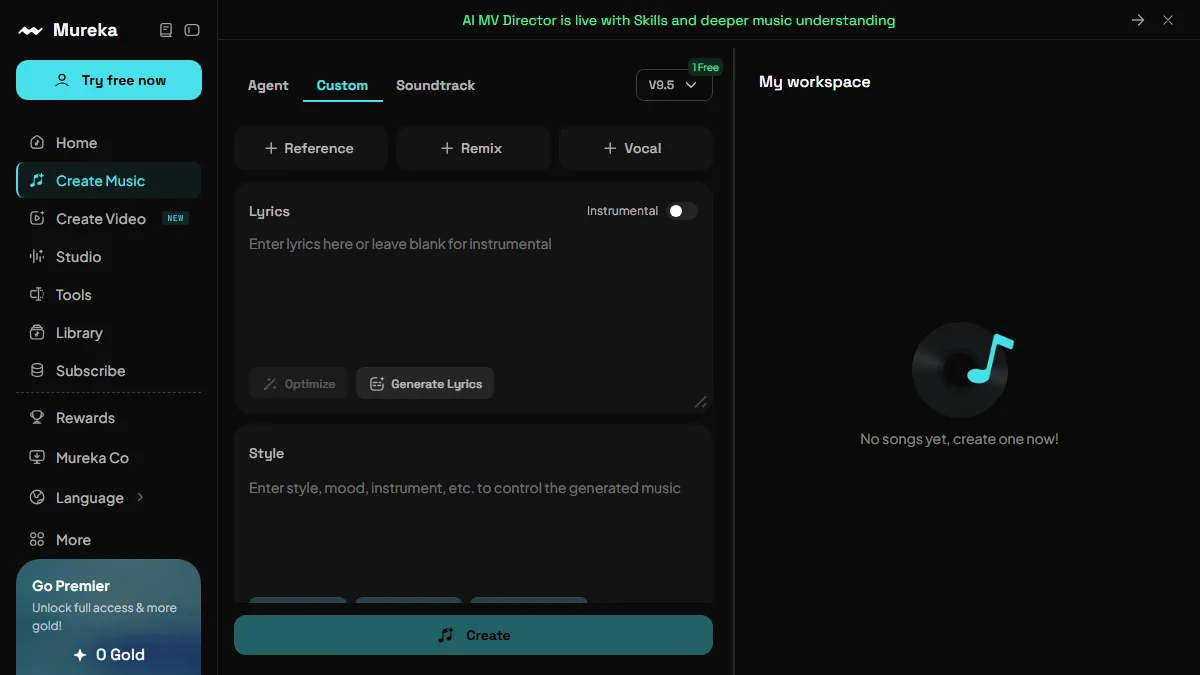1200x675 pixels.
Task: Go to Home in the sidebar
Action: tap(109, 143)
